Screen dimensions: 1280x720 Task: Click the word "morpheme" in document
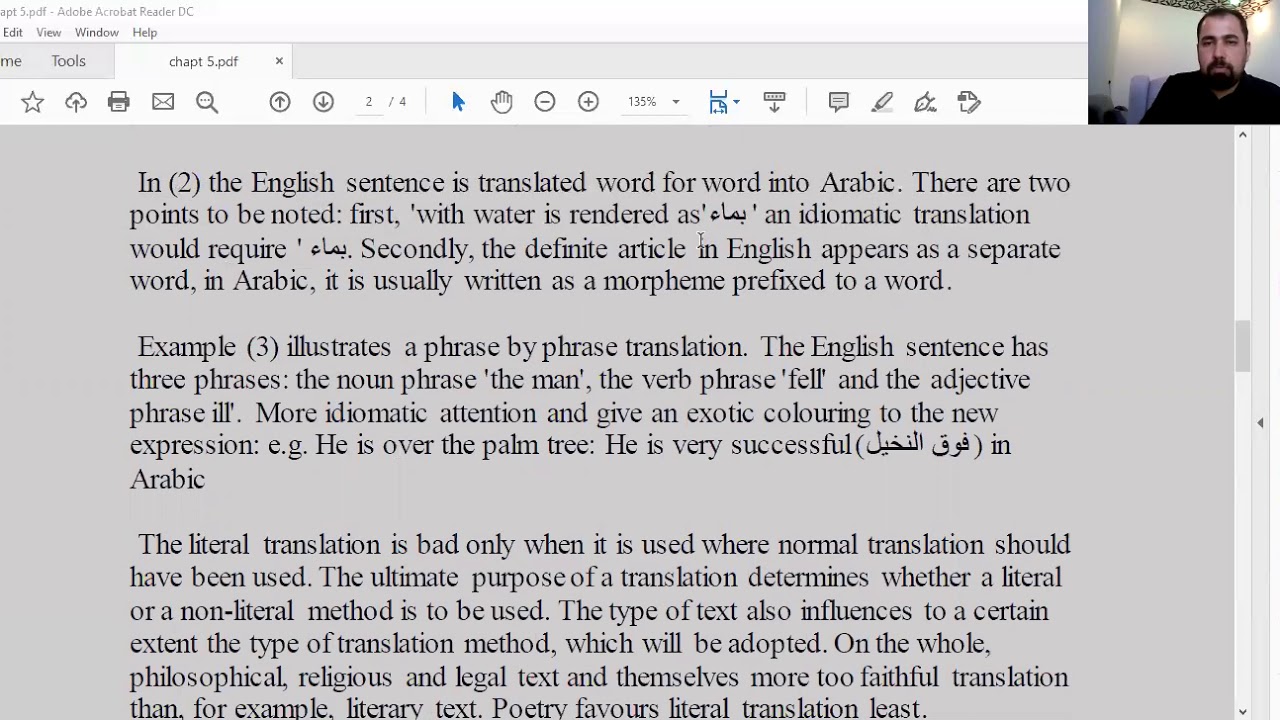tap(664, 281)
